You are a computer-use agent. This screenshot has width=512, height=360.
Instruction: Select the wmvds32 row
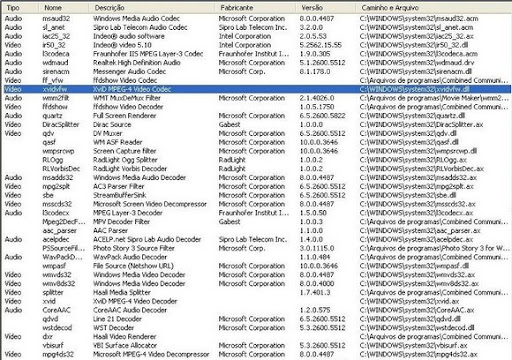(x=257, y=275)
